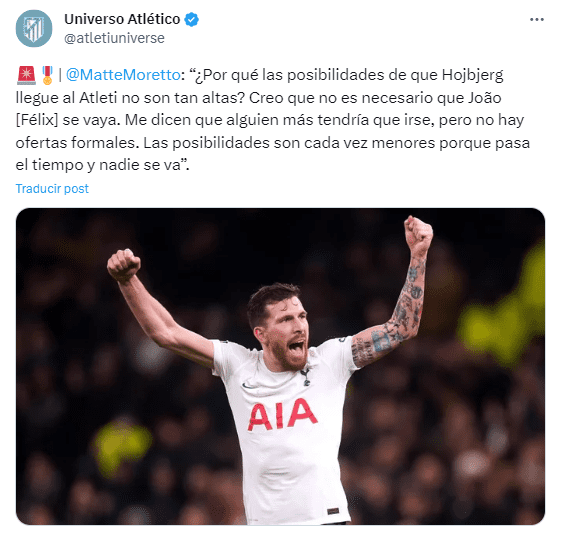Screen dimensions: 561x535
Task: Click the Tottenham crest on the shirt
Action: [x=305, y=377]
